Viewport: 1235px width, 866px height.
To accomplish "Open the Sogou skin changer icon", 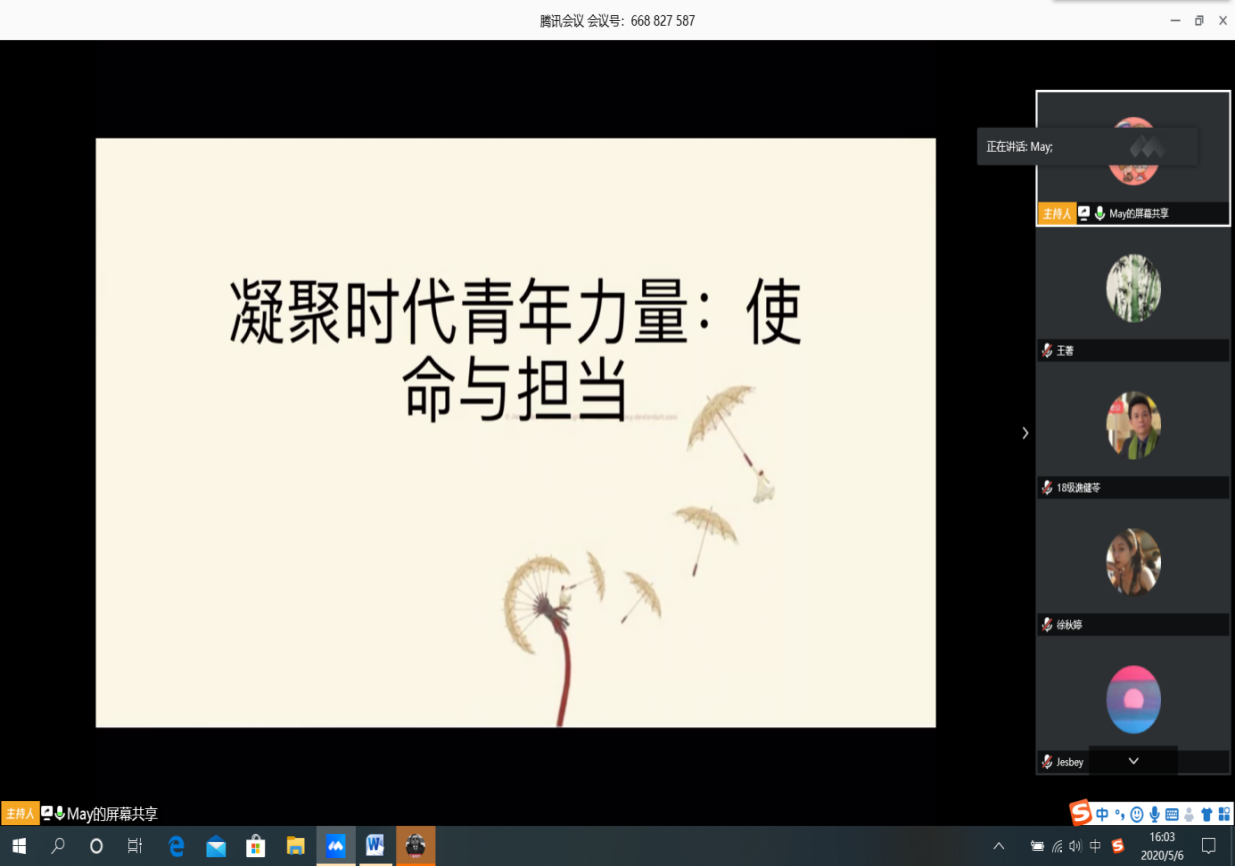I will pyautogui.click(x=1206, y=813).
